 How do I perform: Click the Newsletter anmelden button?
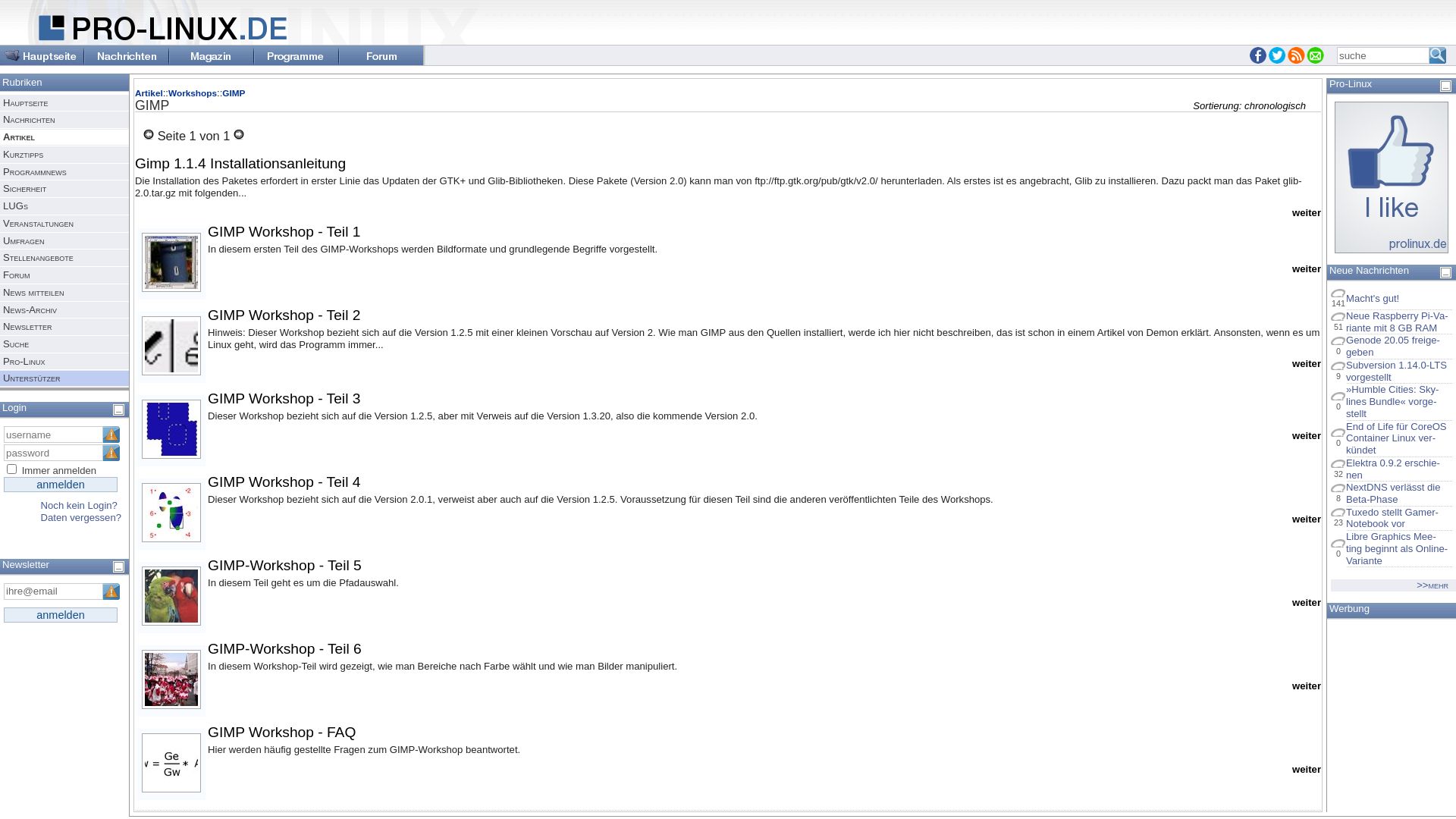(x=61, y=615)
